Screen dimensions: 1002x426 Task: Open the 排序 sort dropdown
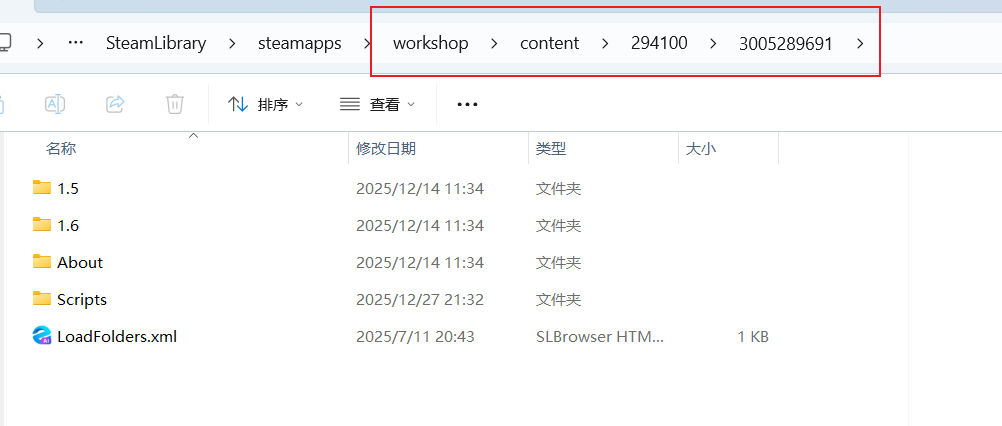pos(265,104)
